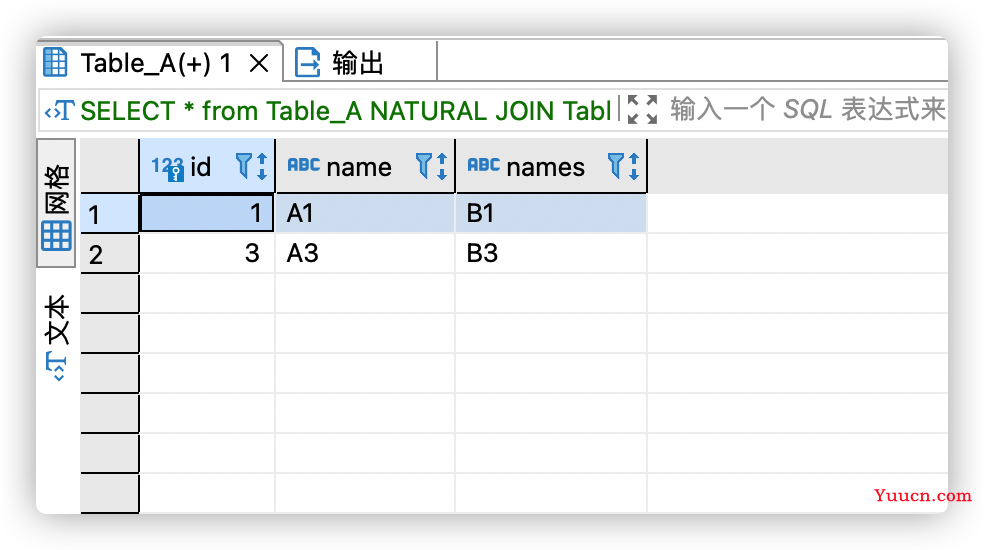Open the filter icon on the name column

(424, 166)
